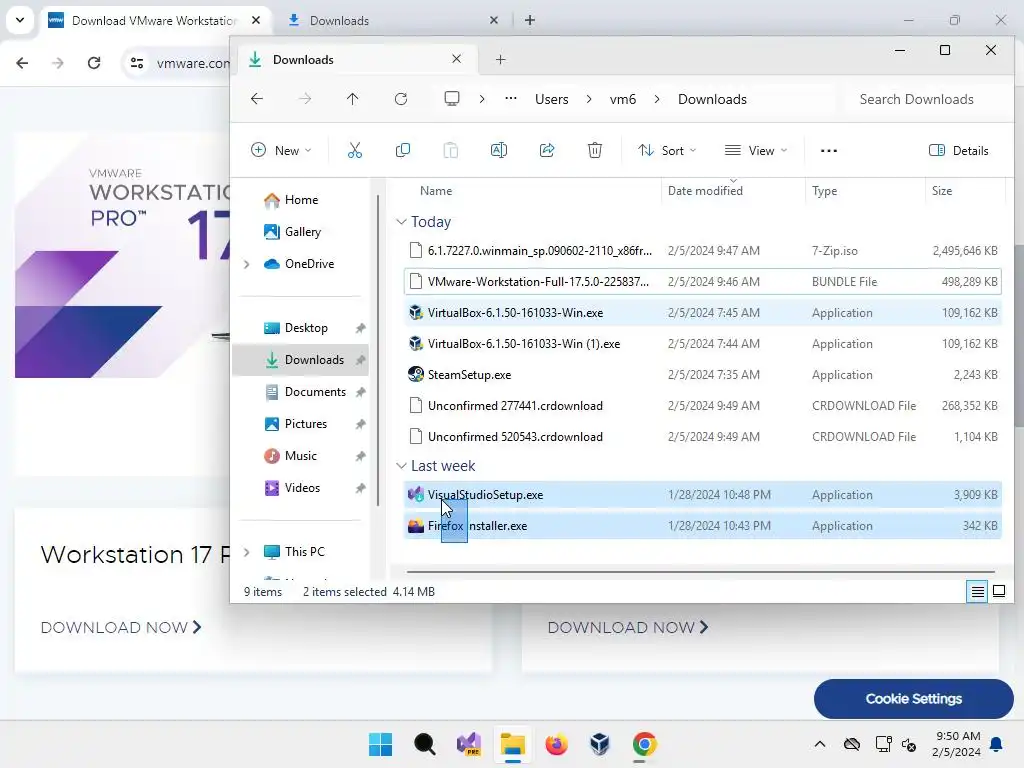This screenshot has width=1024, height=768.
Task: Open Chrome tab search dropdown arrow
Action: tap(20, 20)
